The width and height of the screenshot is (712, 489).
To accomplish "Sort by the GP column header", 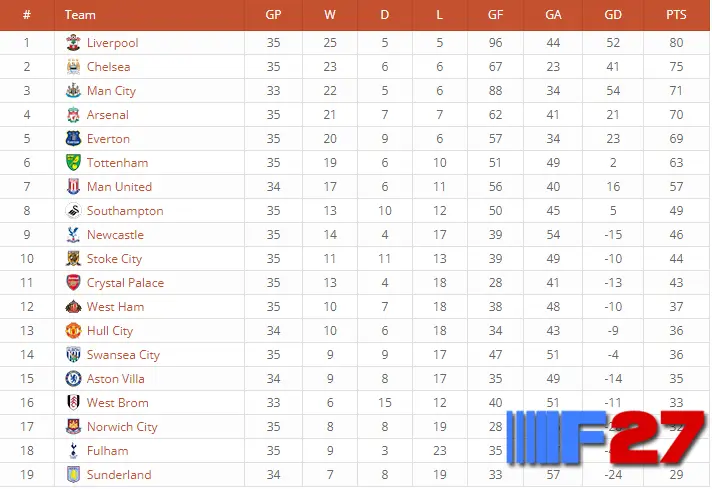I will pos(273,15).
